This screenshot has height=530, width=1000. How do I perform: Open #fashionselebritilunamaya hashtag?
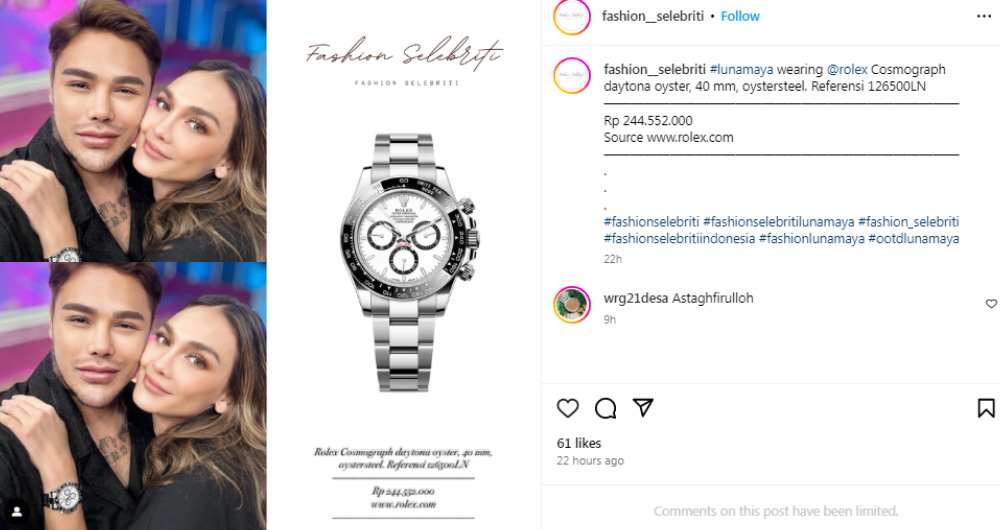tap(778, 222)
